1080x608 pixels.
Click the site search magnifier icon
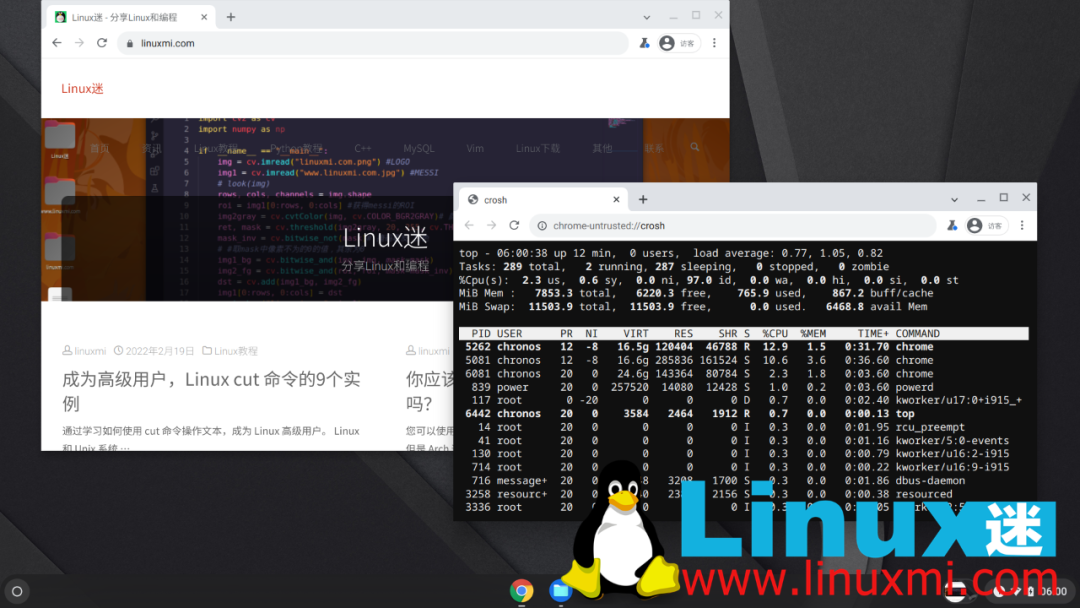coord(694,147)
